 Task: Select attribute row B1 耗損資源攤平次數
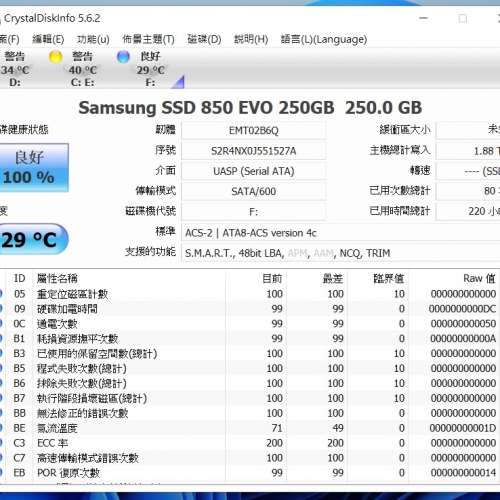click(250, 339)
